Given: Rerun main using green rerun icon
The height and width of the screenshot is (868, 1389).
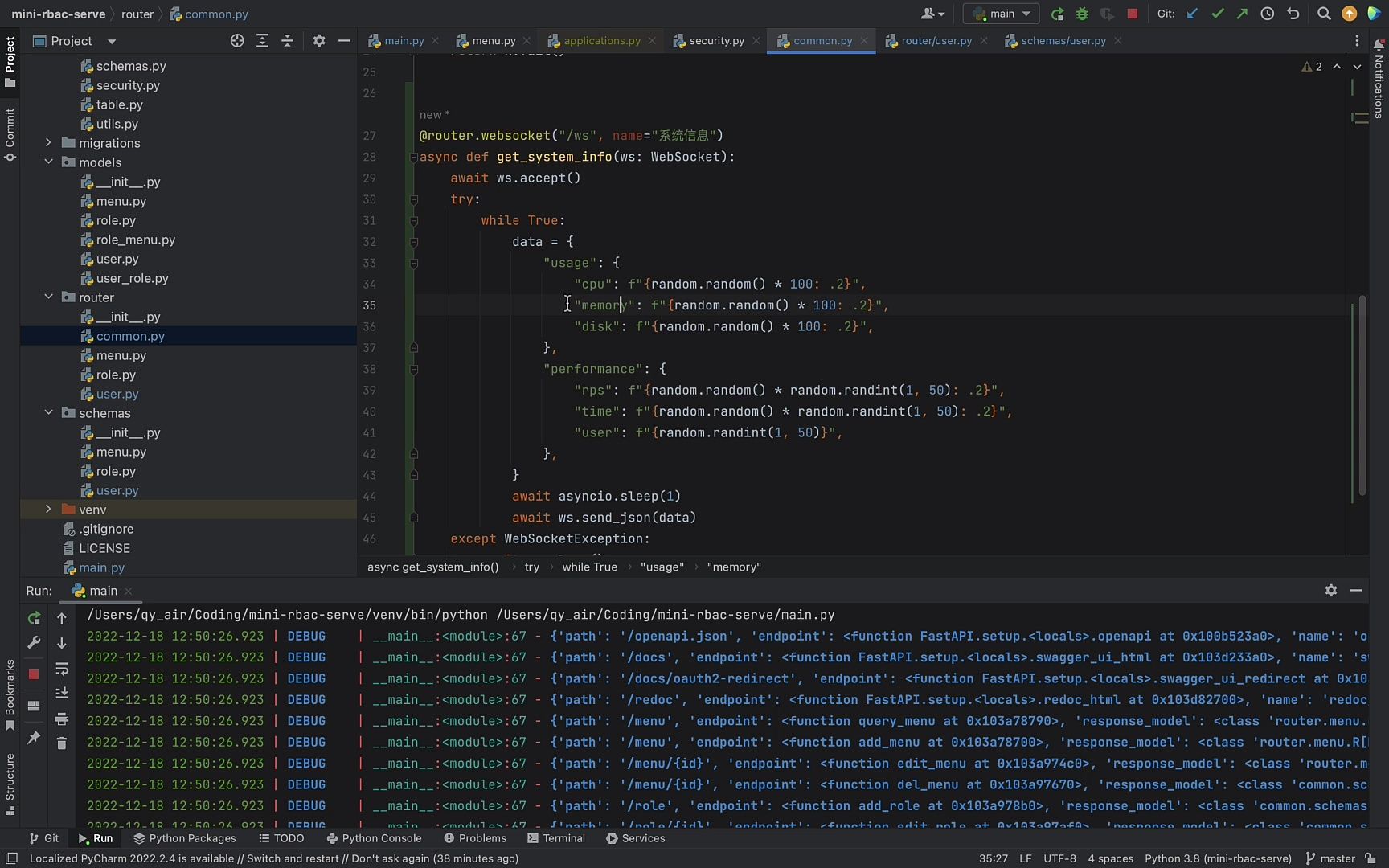Looking at the screenshot, I should [x=34, y=618].
